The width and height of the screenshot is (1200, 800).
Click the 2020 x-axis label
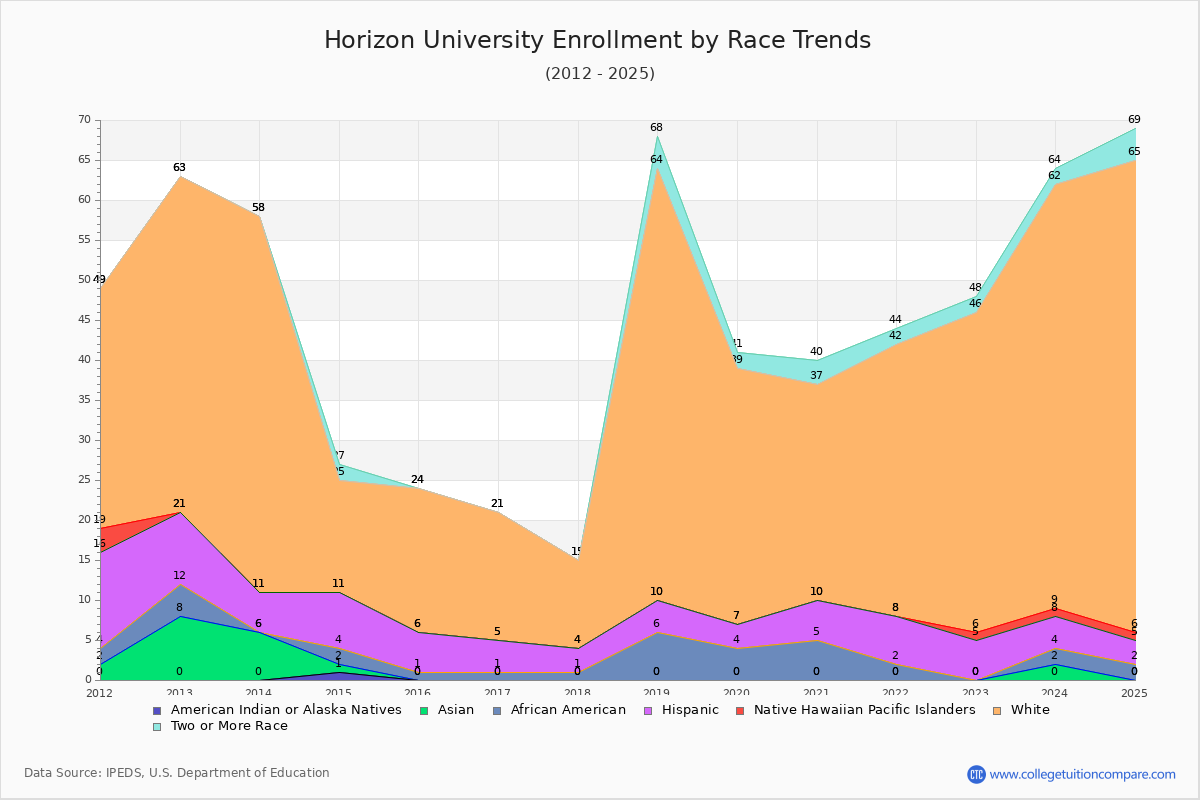pyautogui.click(x=737, y=693)
